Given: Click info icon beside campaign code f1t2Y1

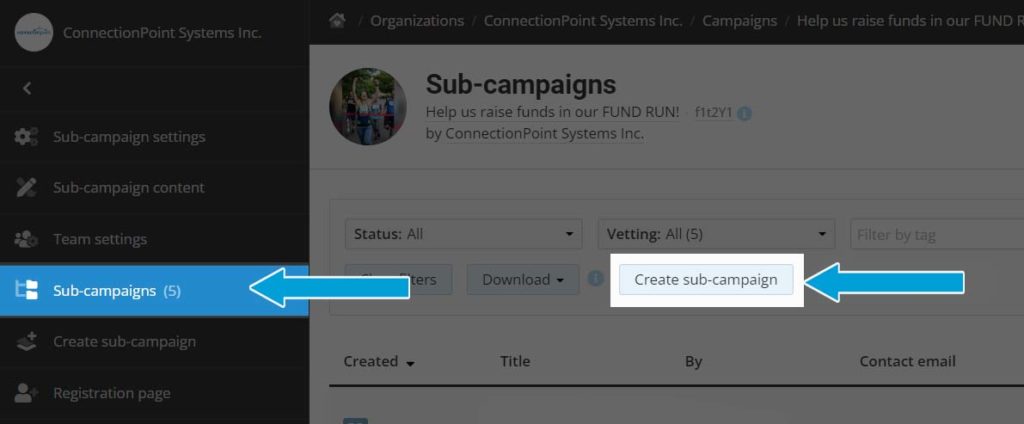Looking at the screenshot, I should 744,114.
